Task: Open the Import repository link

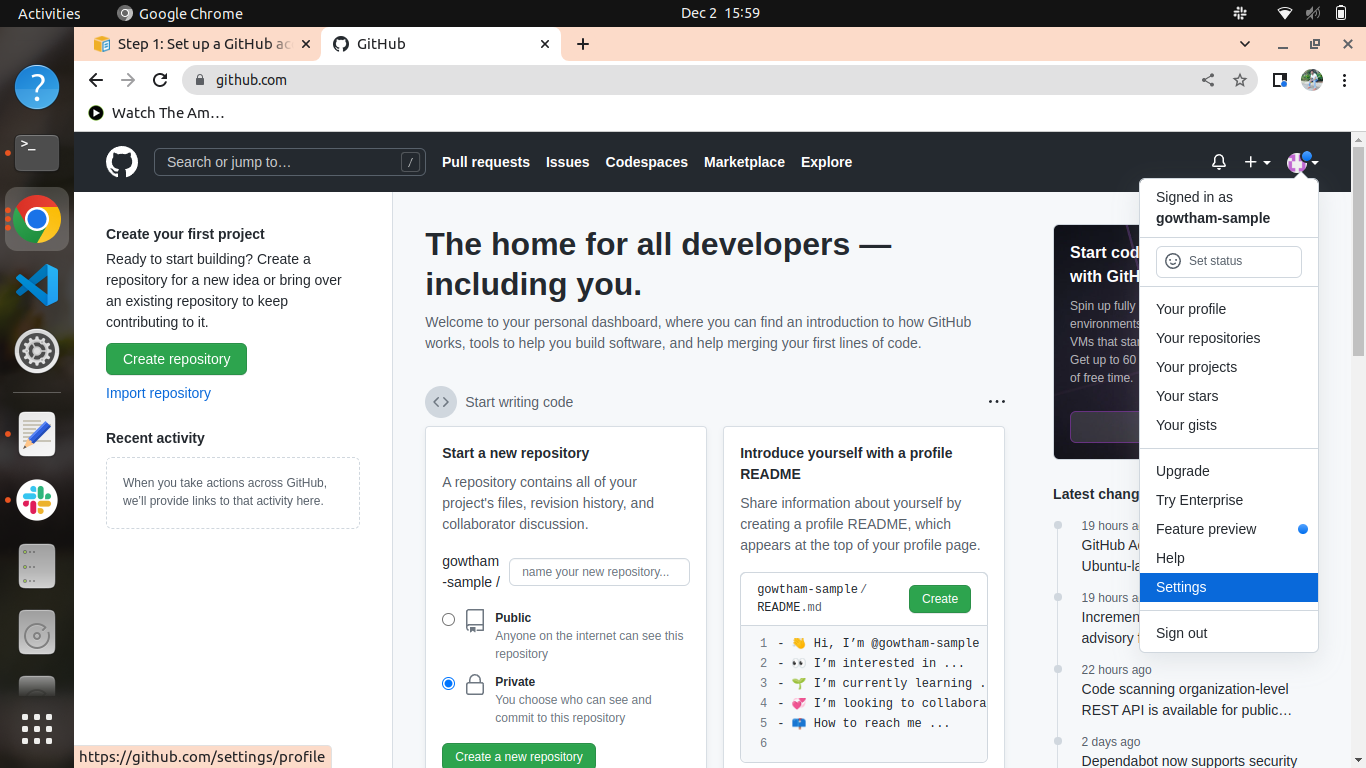Action: (158, 393)
